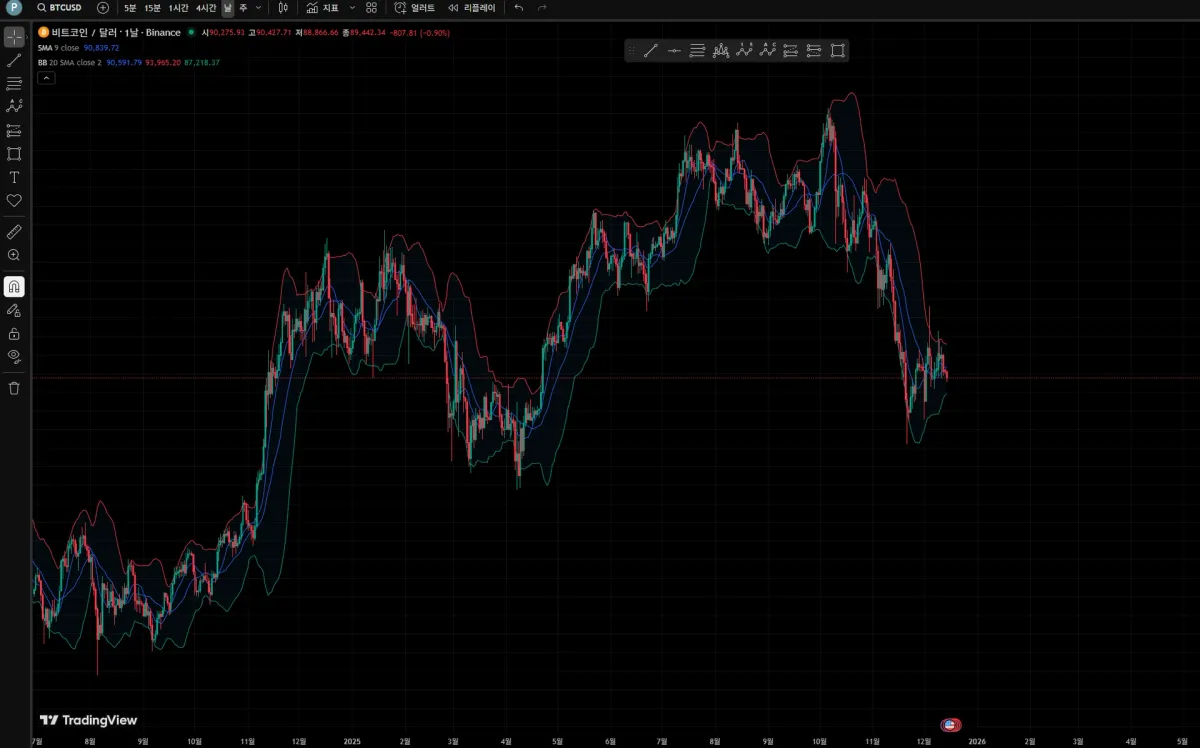
Task: Click SMA value 90,839.72
Action: tap(101, 47)
